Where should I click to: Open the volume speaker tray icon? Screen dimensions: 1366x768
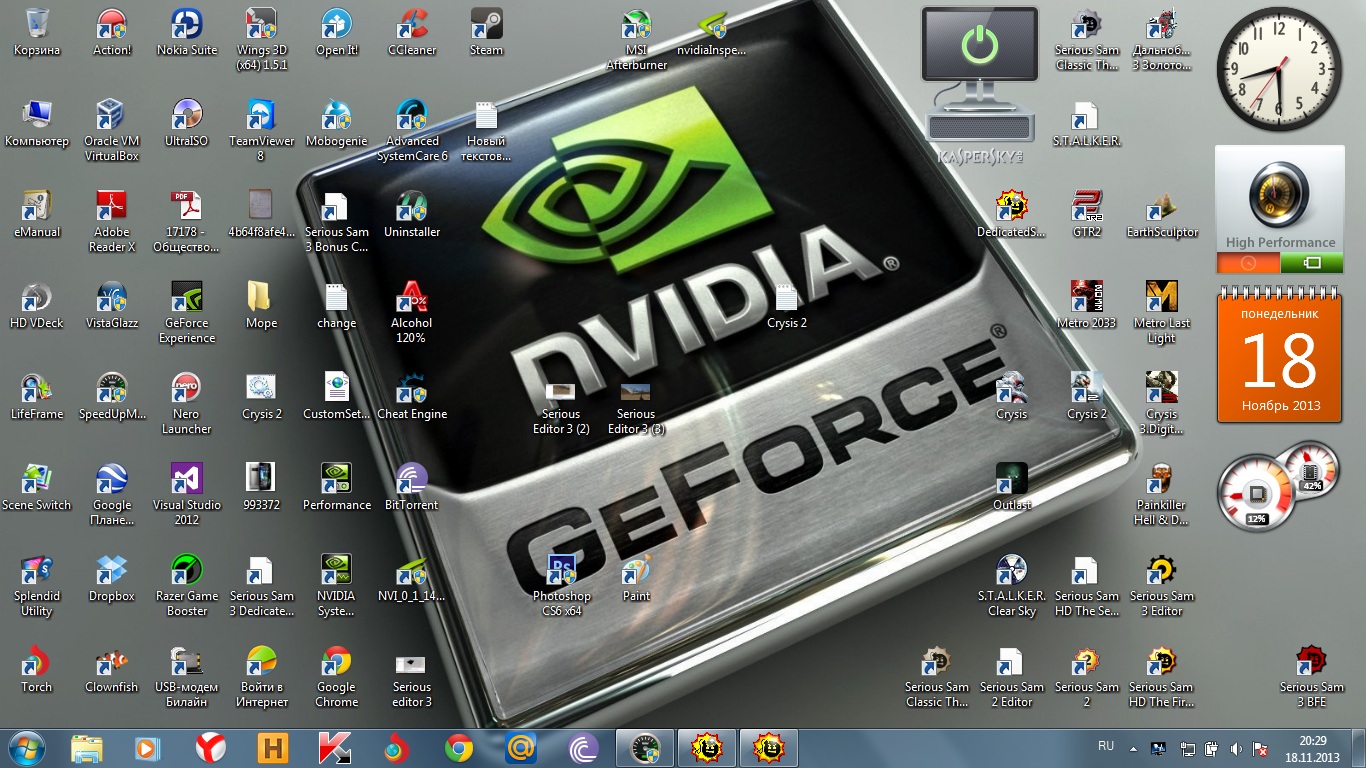tap(1236, 748)
